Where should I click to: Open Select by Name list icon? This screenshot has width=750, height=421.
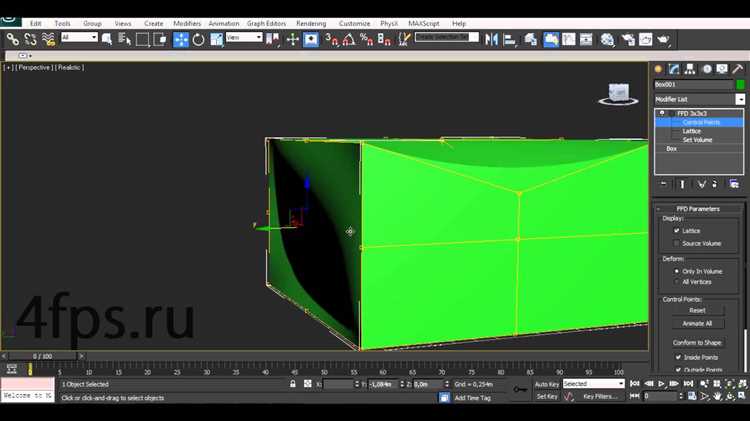124,39
